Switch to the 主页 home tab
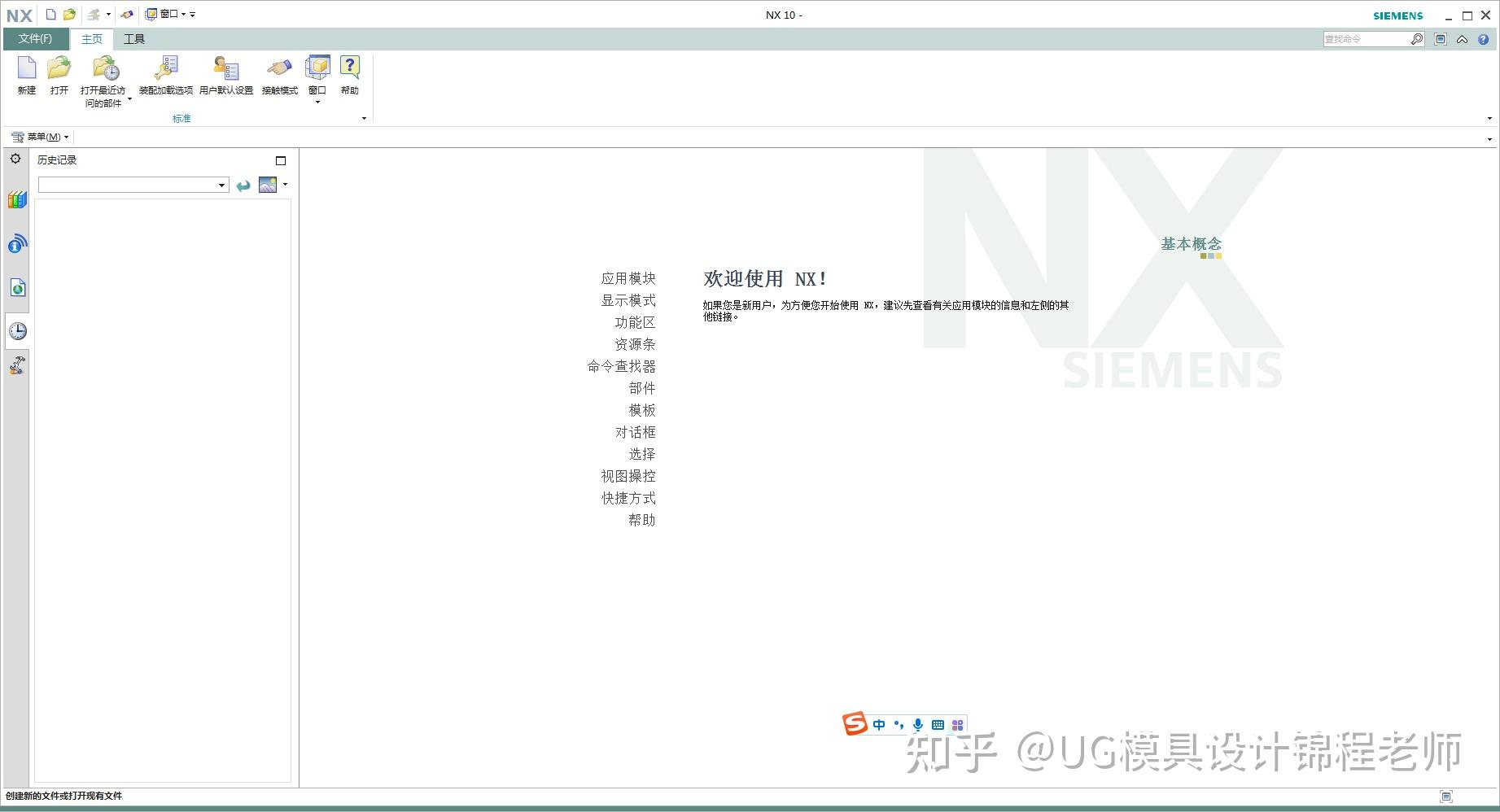 (x=92, y=39)
